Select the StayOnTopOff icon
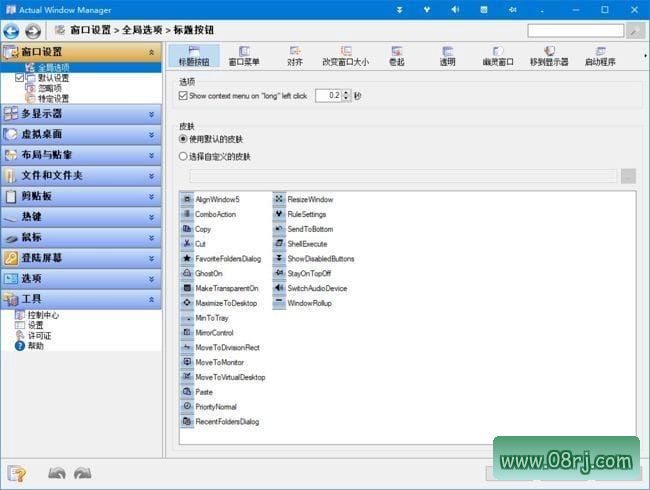650x490 pixels. tap(279, 273)
